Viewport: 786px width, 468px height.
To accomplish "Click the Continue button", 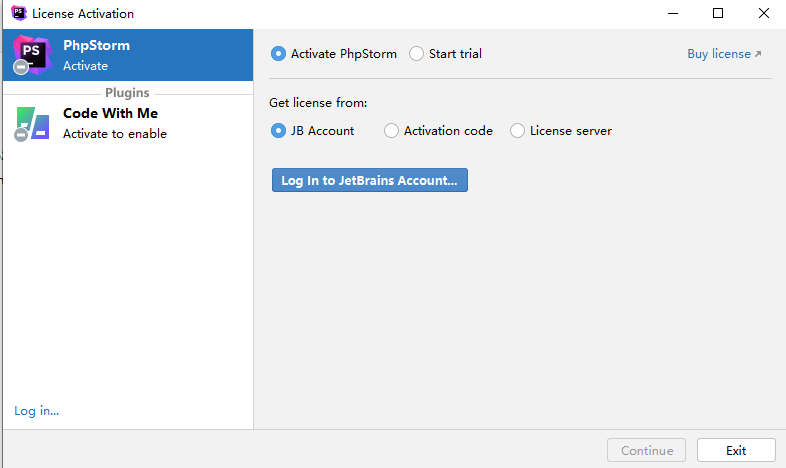I will [x=646, y=450].
